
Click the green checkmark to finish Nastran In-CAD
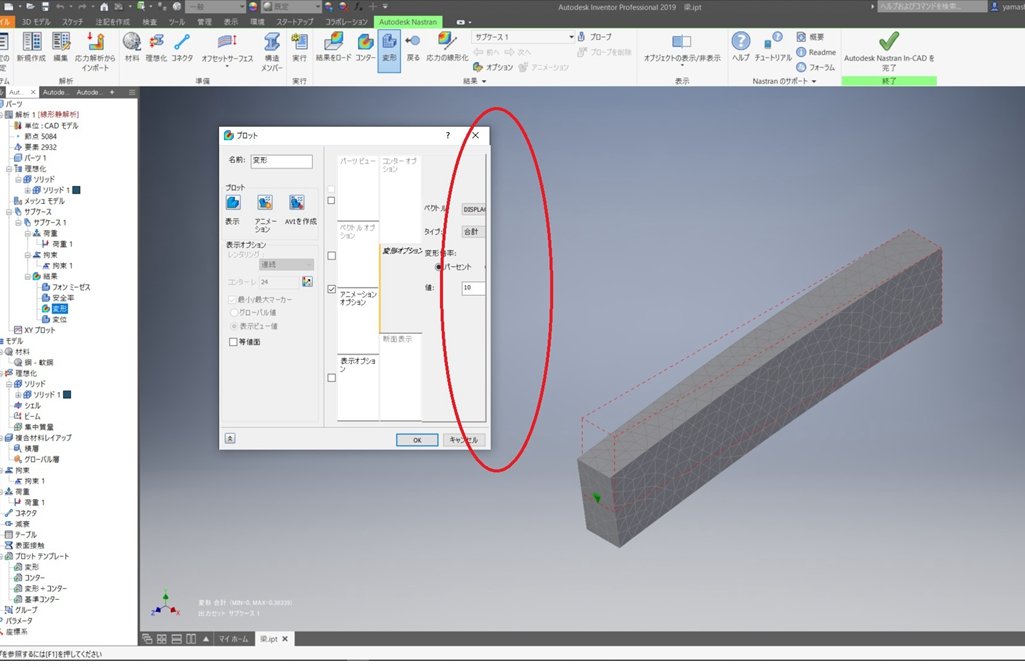tap(889, 41)
